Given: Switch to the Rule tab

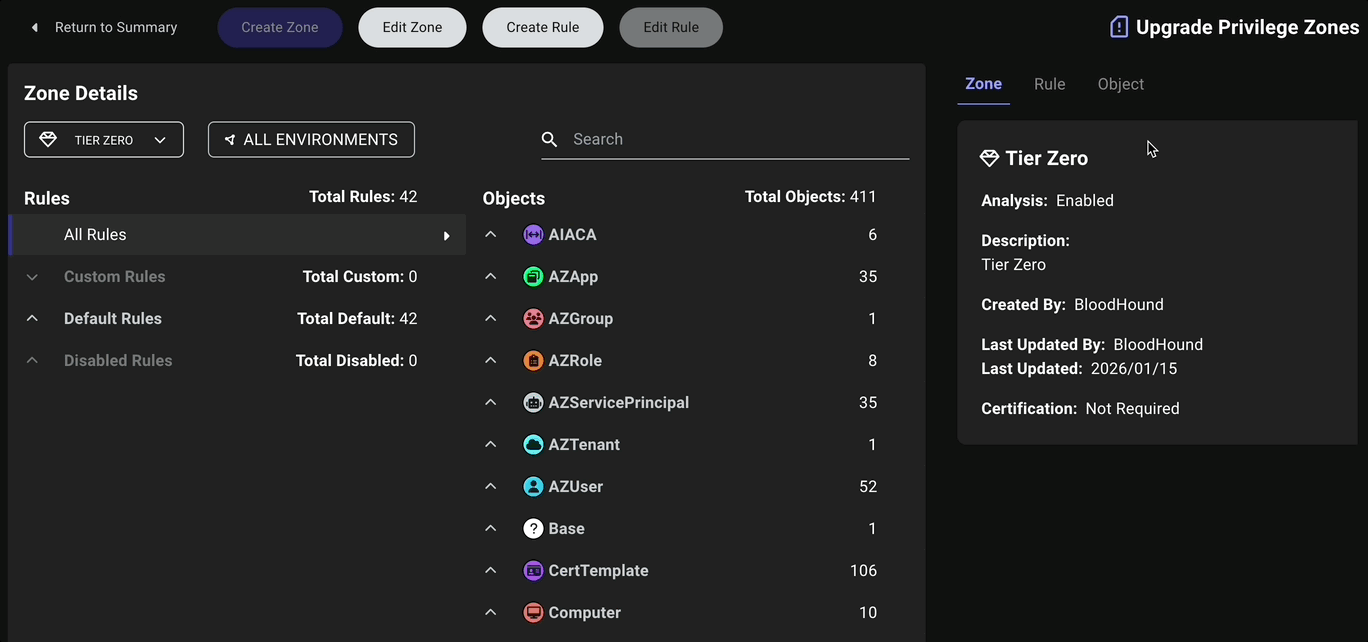Looking at the screenshot, I should pyautogui.click(x=1049, y=84).
